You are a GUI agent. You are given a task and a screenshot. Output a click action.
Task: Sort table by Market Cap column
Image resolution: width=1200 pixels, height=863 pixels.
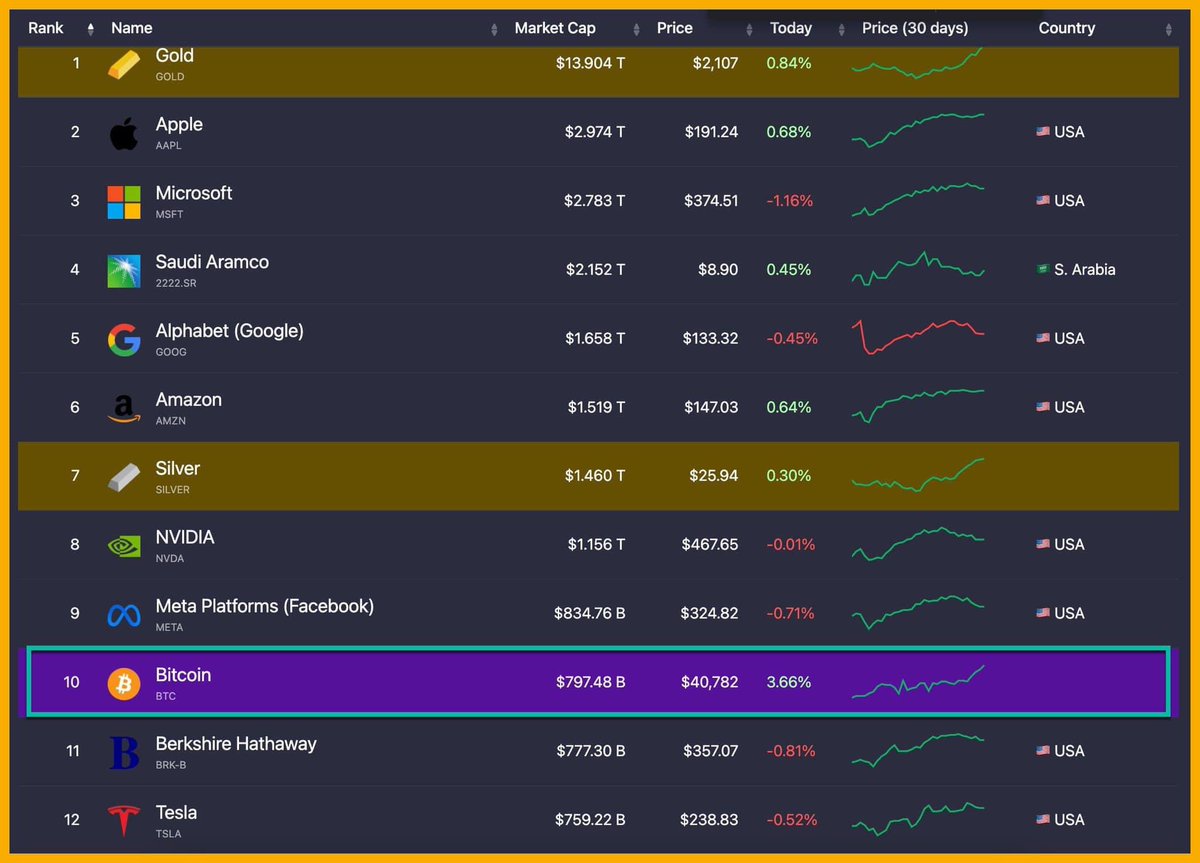(555, 28)
